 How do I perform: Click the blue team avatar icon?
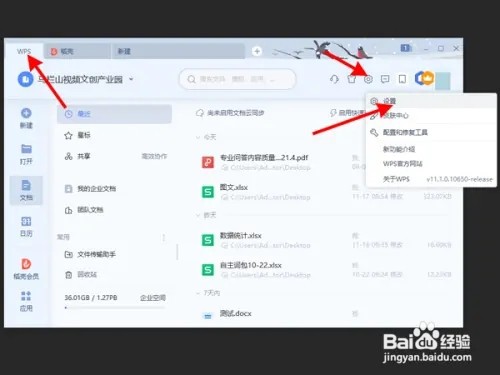(x=25, y=79)
